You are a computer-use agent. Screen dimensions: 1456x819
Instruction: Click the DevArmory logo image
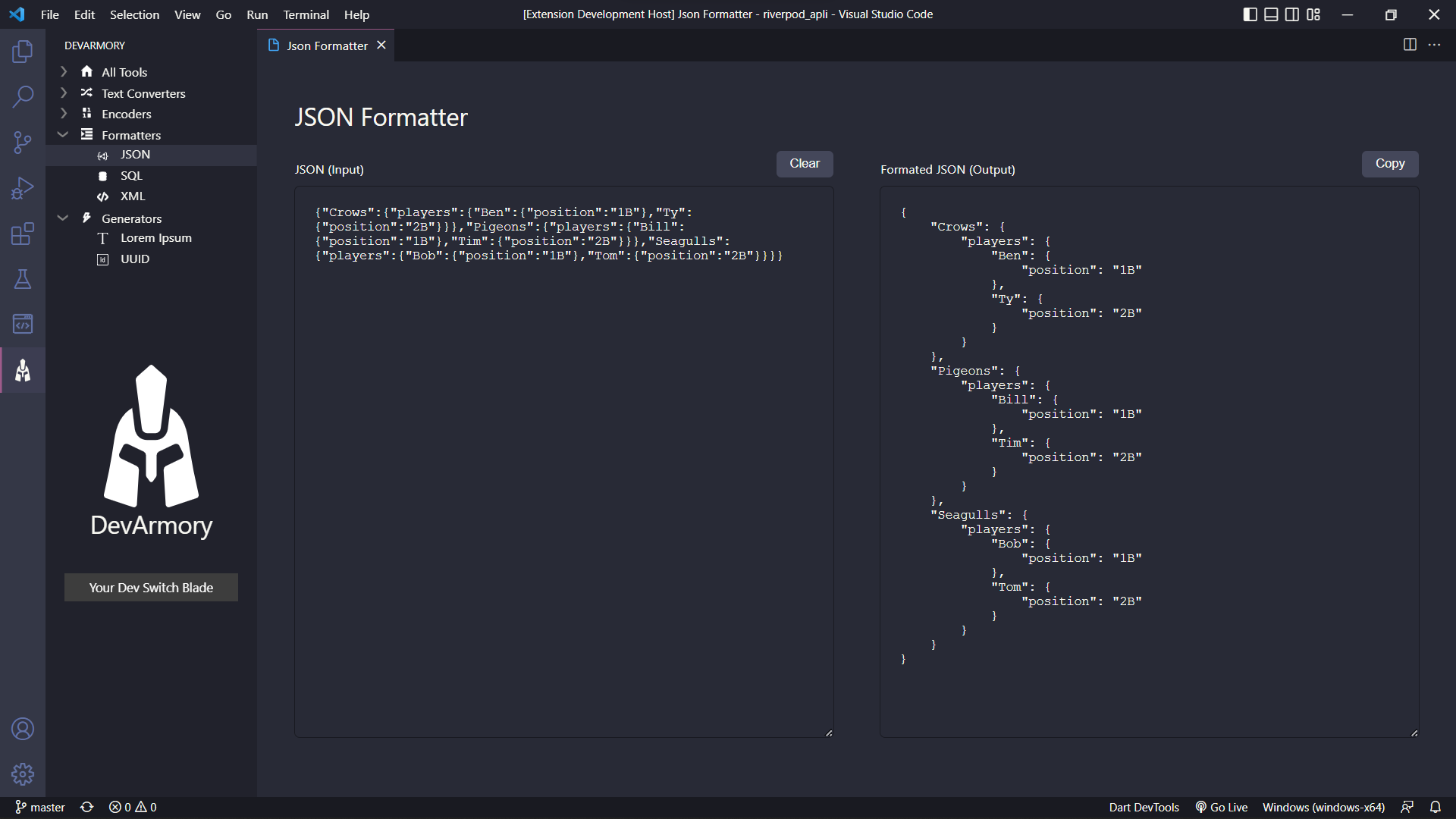[x=151, y=452]
